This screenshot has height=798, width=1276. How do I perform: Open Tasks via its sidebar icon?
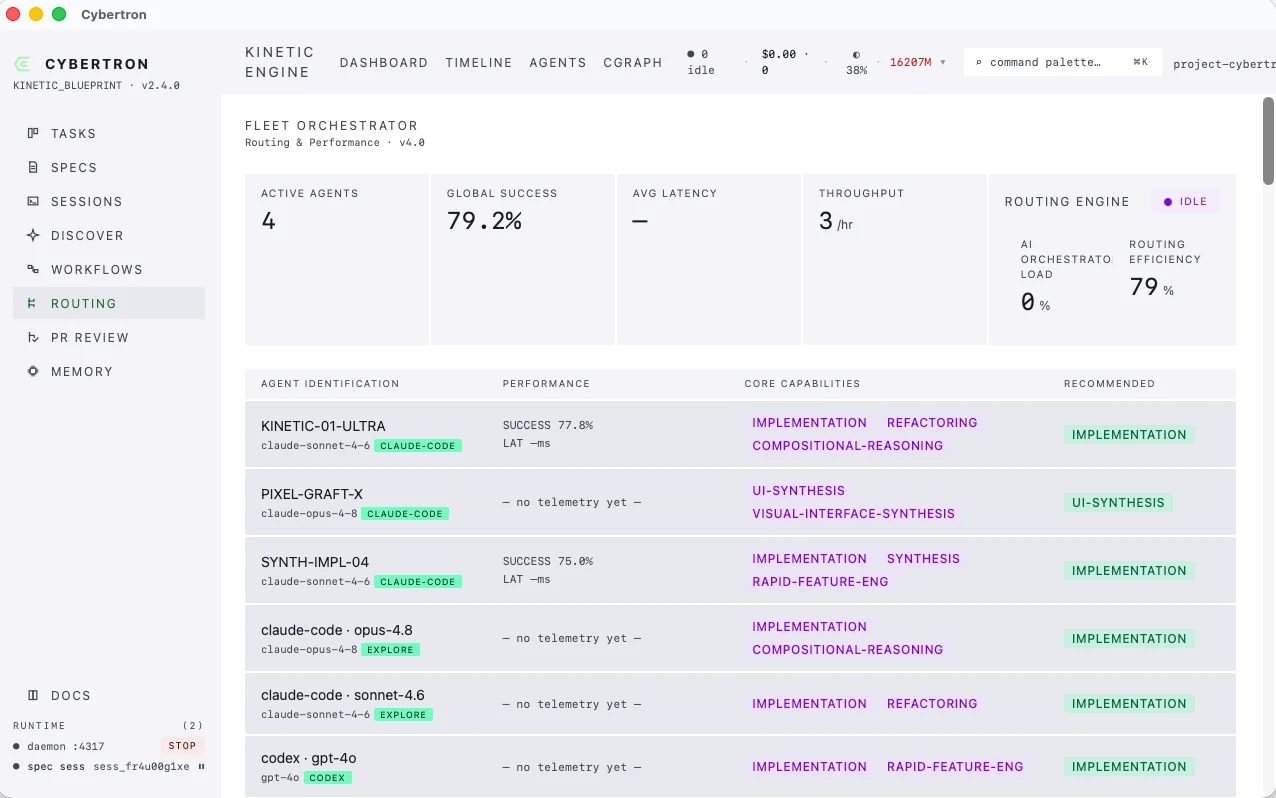33,133
